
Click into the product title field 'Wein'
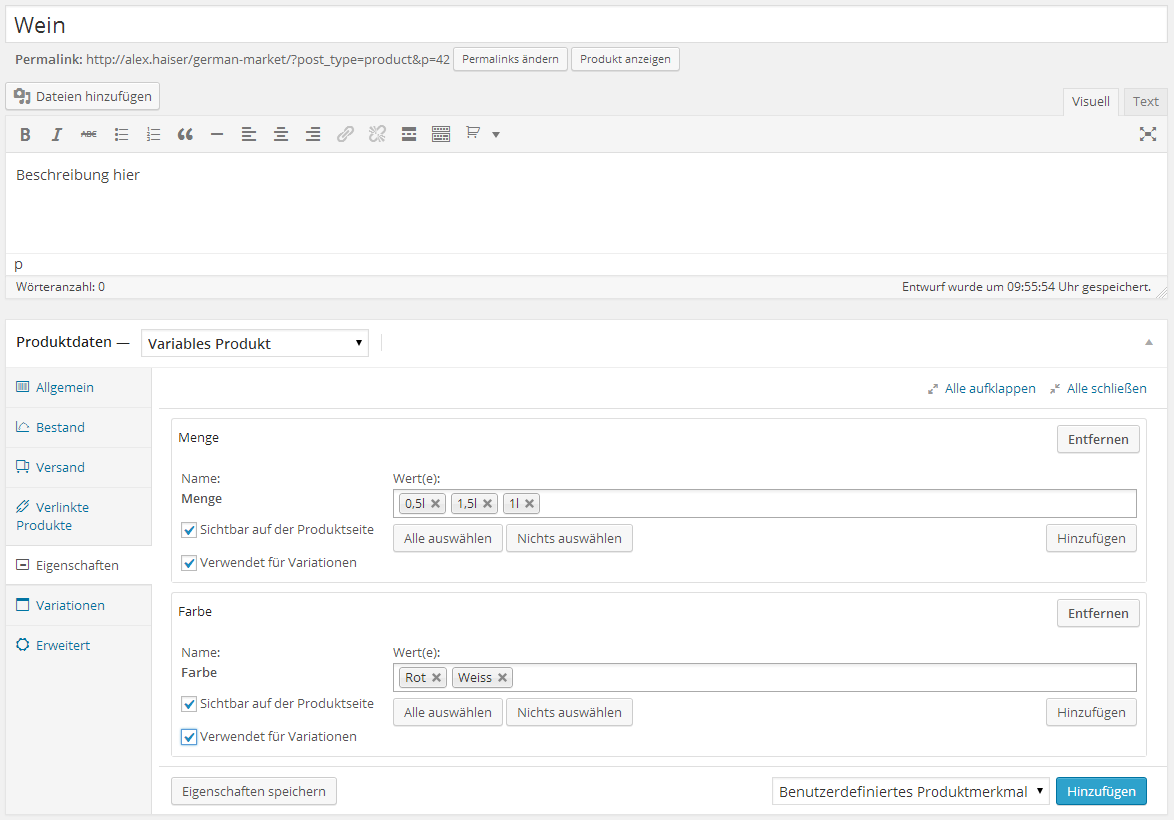(586, 25)
